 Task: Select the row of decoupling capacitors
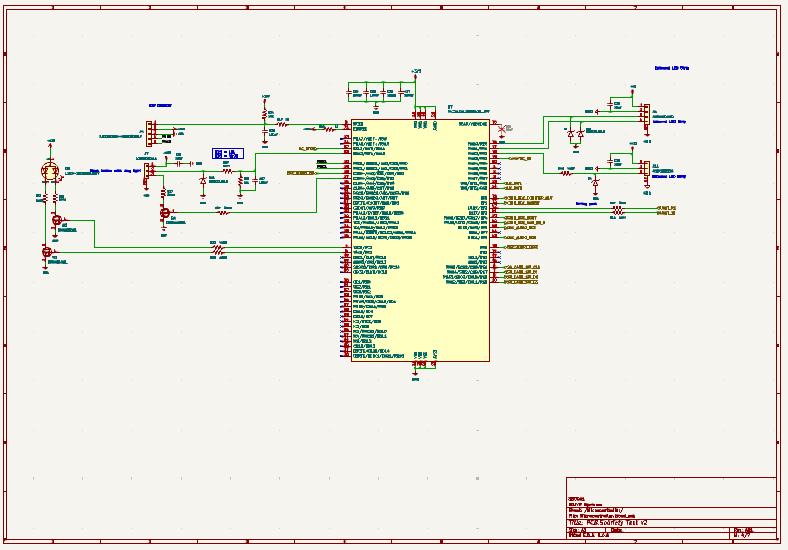(x=380, y=93)
